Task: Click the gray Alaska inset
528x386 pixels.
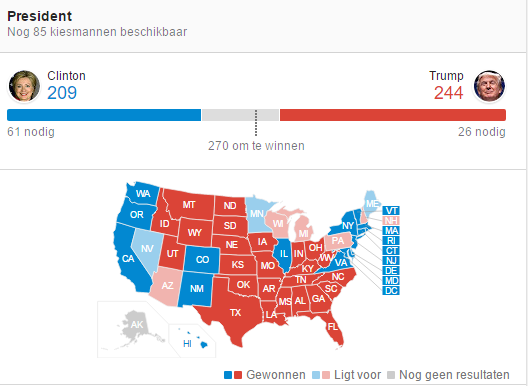Action: [137, 327]
